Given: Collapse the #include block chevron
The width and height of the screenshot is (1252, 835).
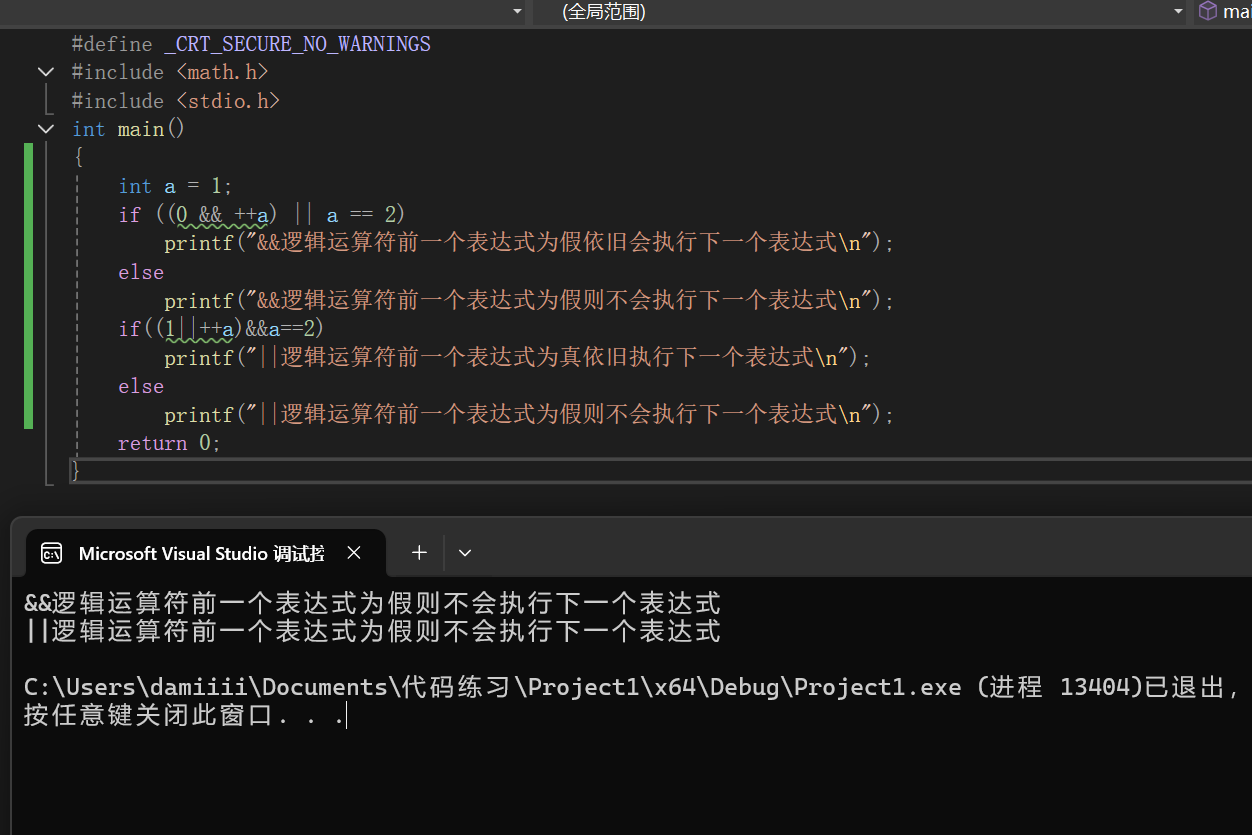Looking at the screenshot, I should [45, 72].
